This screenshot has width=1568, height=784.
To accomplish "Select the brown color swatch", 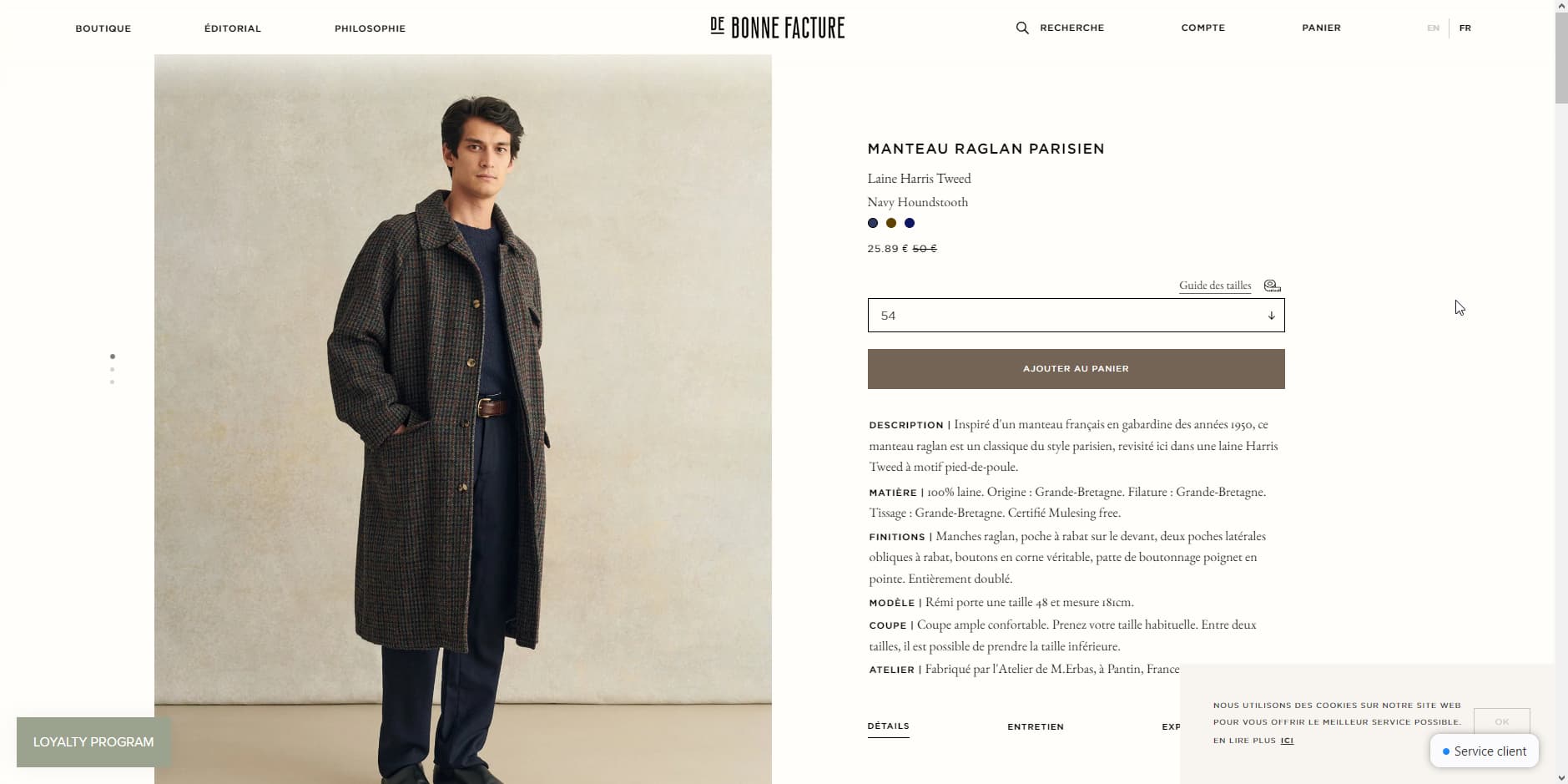I will click(891, 223).
